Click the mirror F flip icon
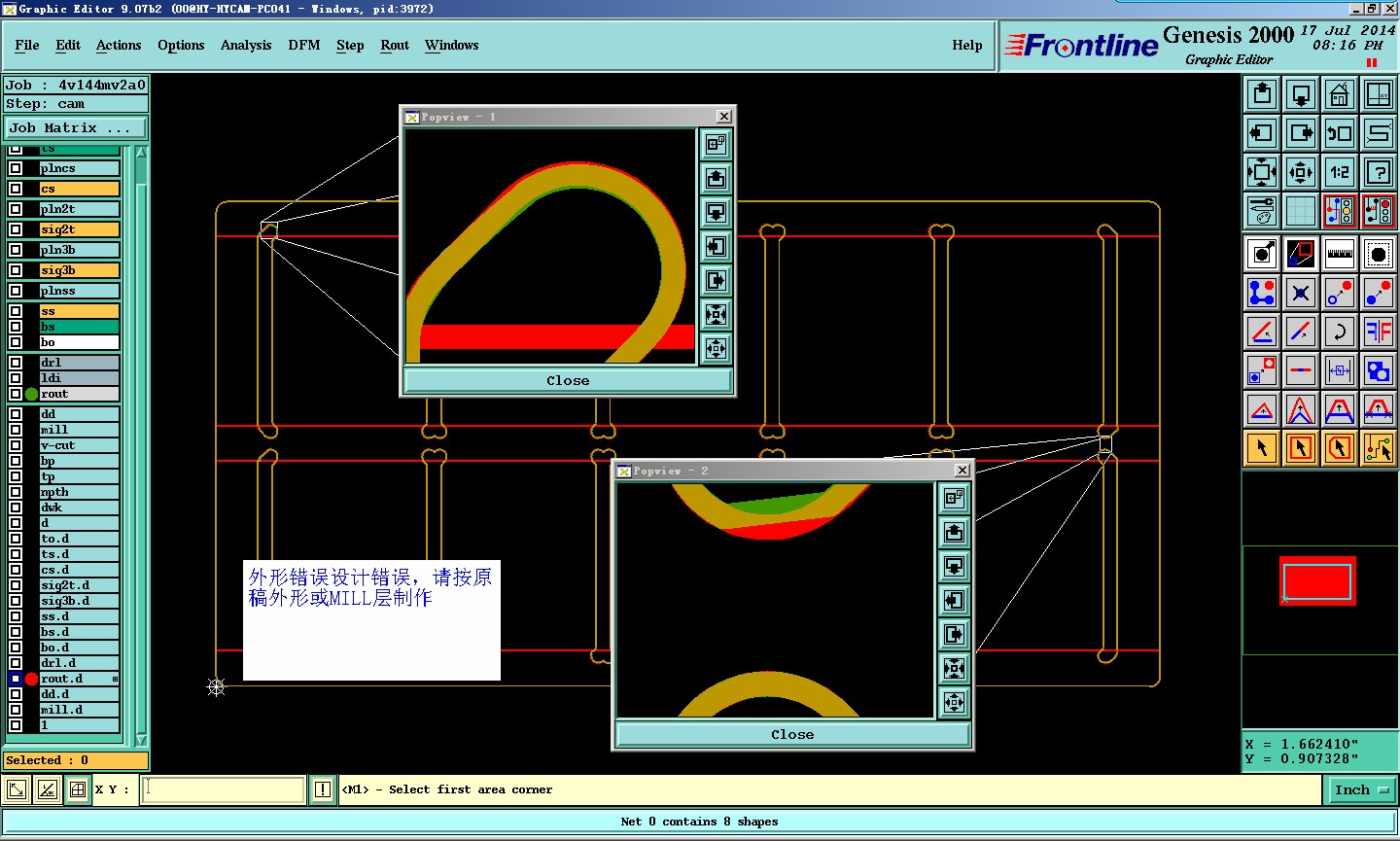This screenshot has height=841, width=1400. click(x=1379, y=332)
